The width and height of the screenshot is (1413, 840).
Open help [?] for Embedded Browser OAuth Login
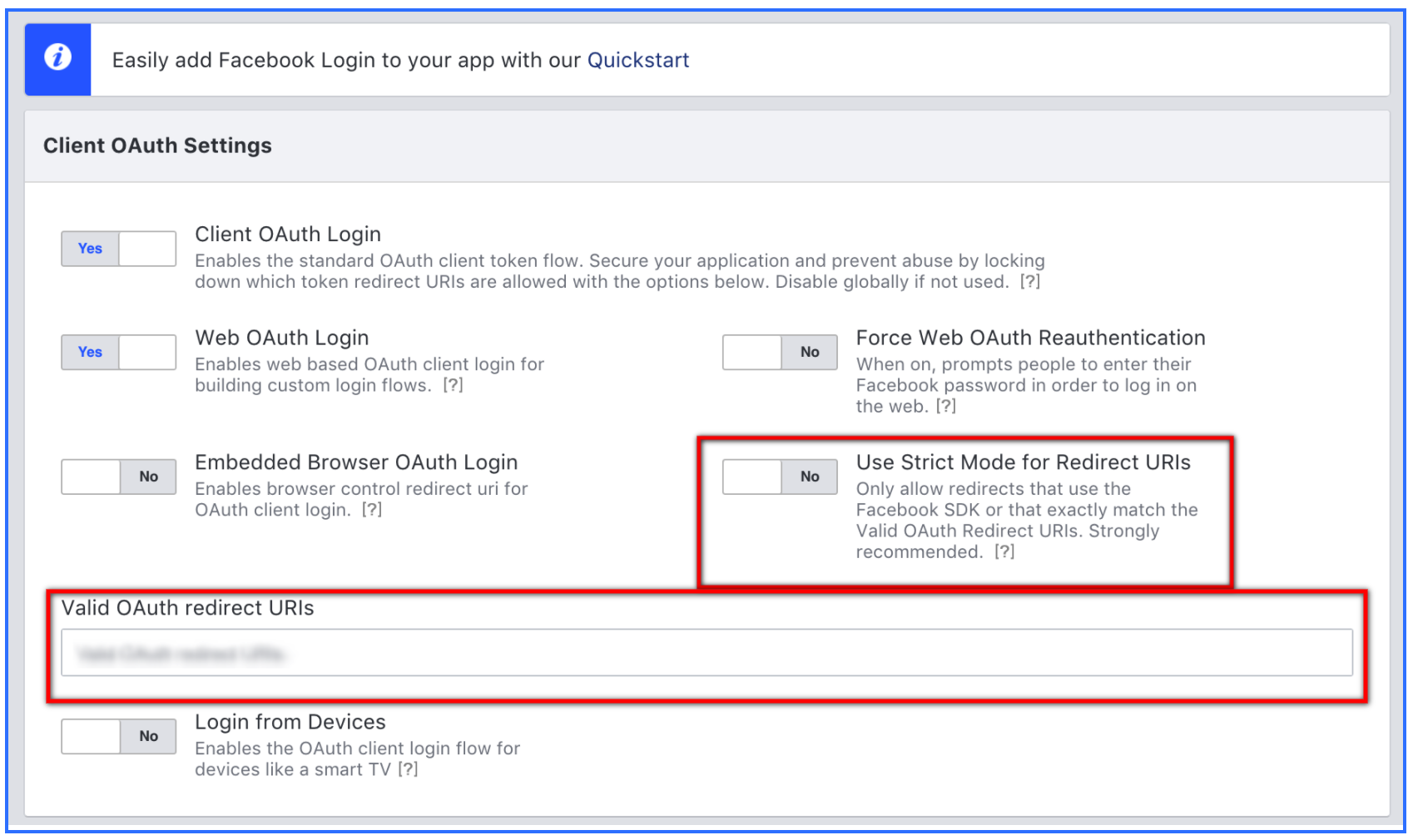pos(372,510)
